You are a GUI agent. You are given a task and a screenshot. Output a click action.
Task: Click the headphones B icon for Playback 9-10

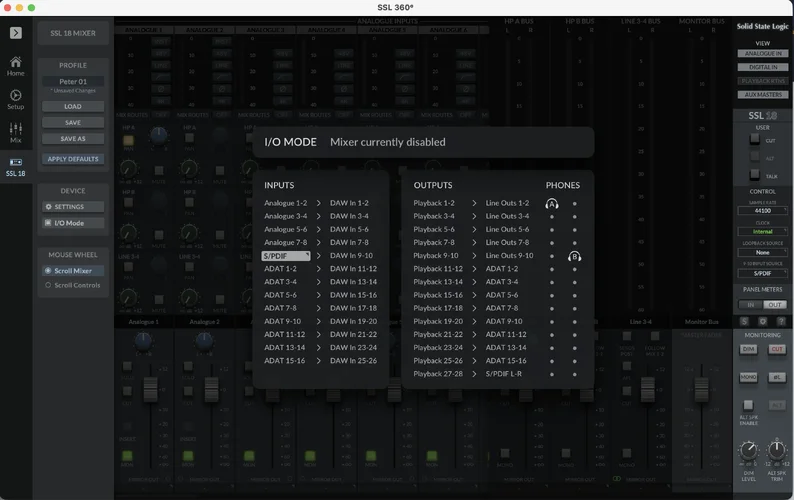[574, 256]
